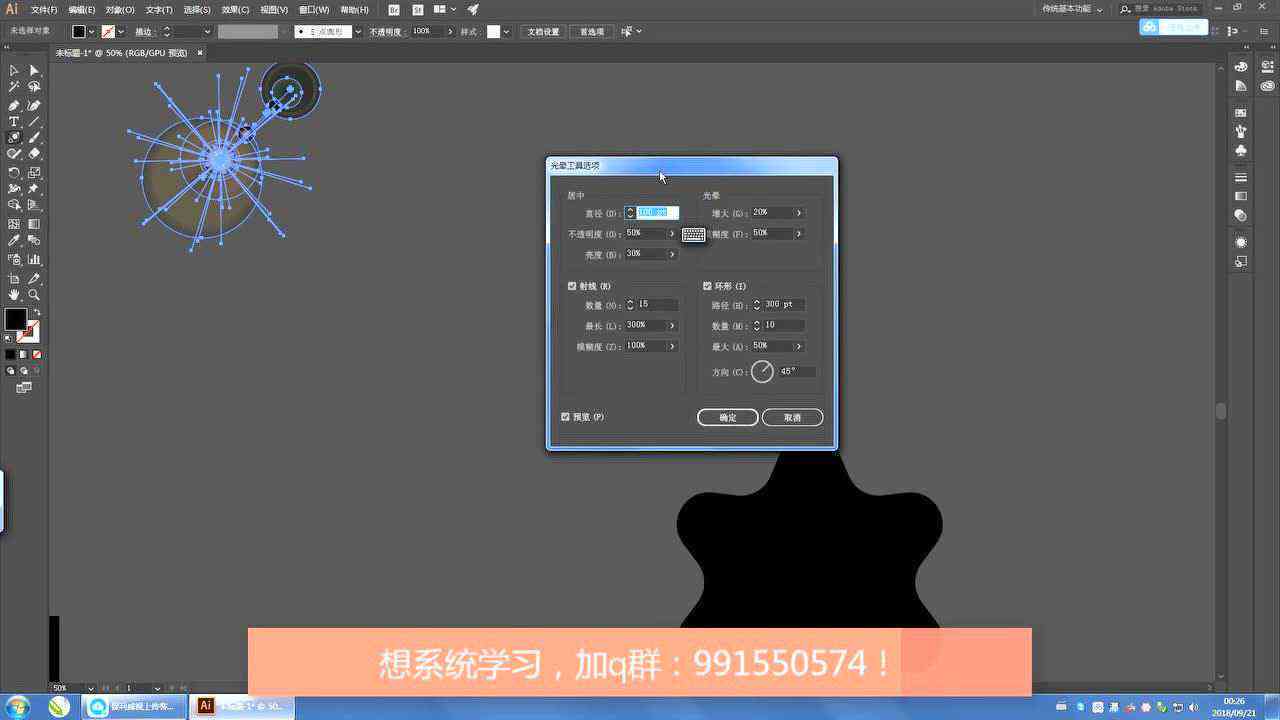The width and height of the screenshot is (1280, 720).
Task: Select the Eraser tool
Action: [34, 154]
